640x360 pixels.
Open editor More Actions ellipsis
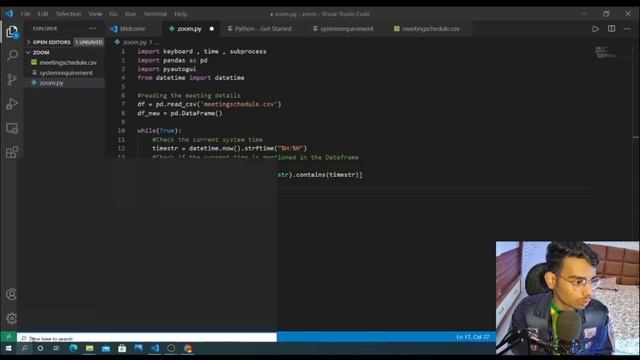[627, 29]
